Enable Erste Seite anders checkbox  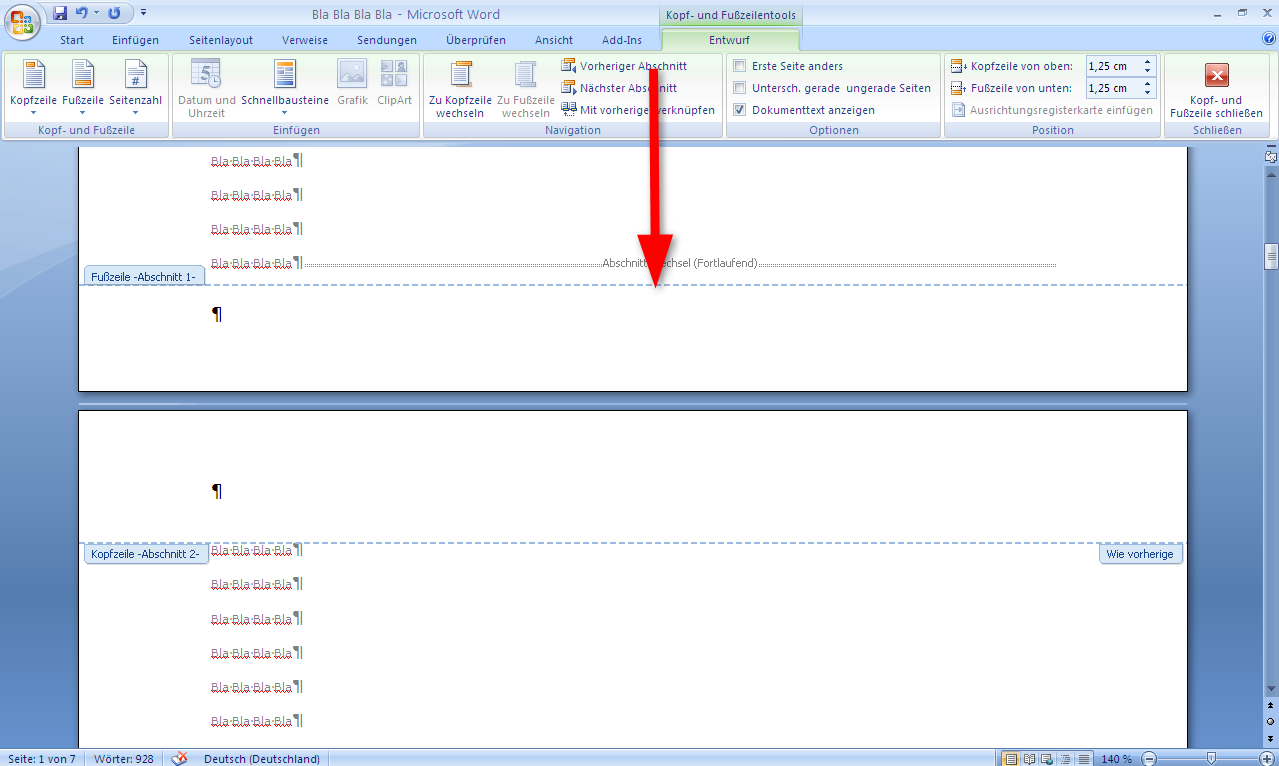740,66
